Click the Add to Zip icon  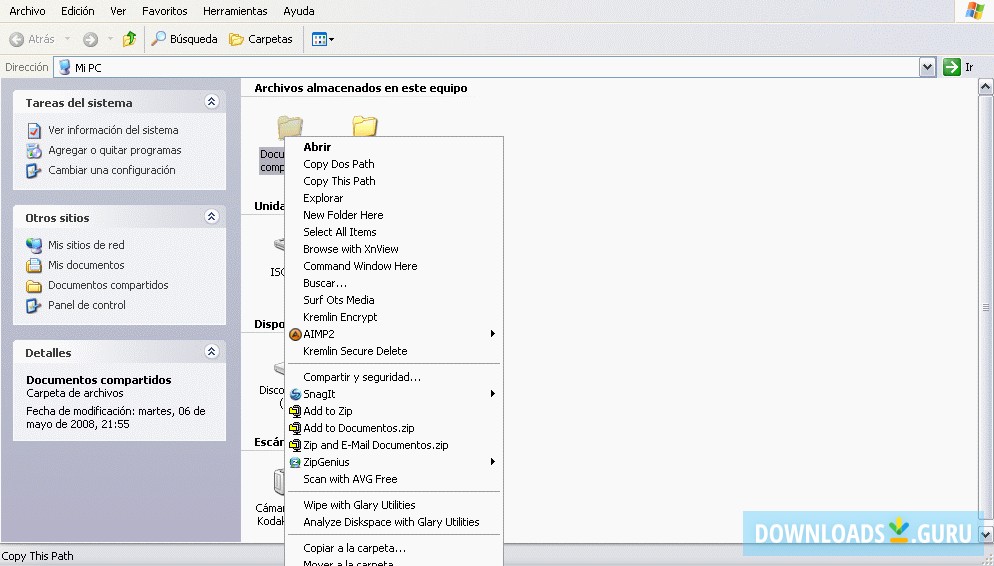tap(295, 411)
